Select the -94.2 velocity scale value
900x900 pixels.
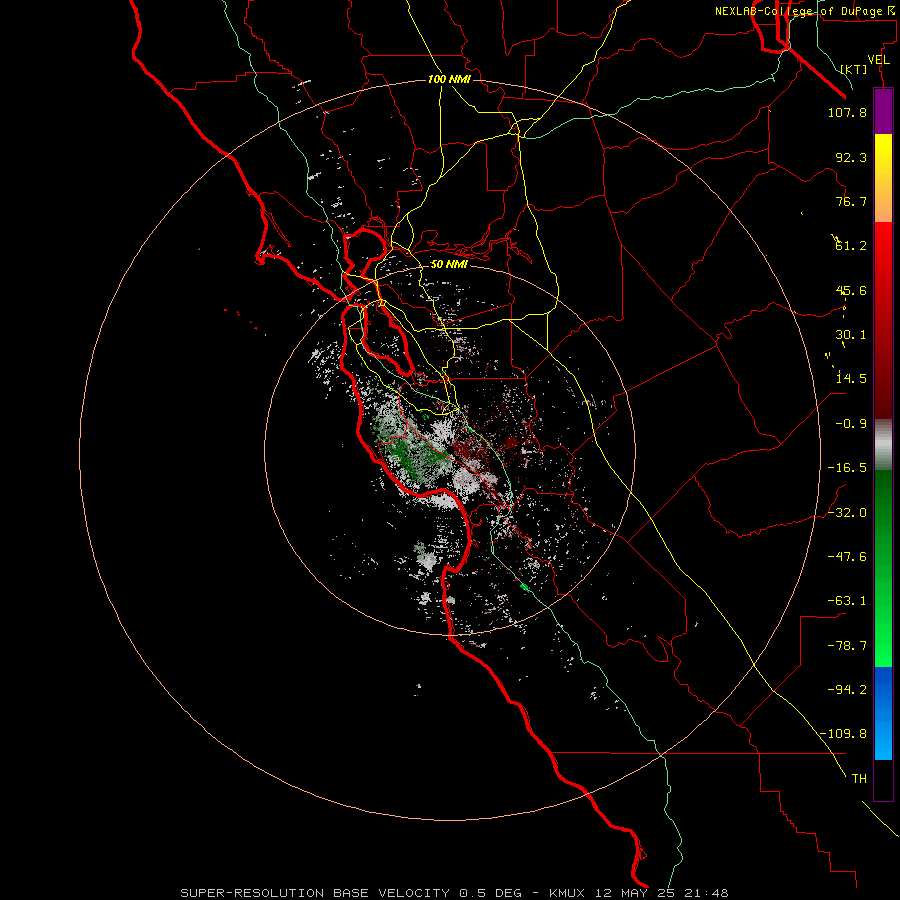[x=847, y=690]
